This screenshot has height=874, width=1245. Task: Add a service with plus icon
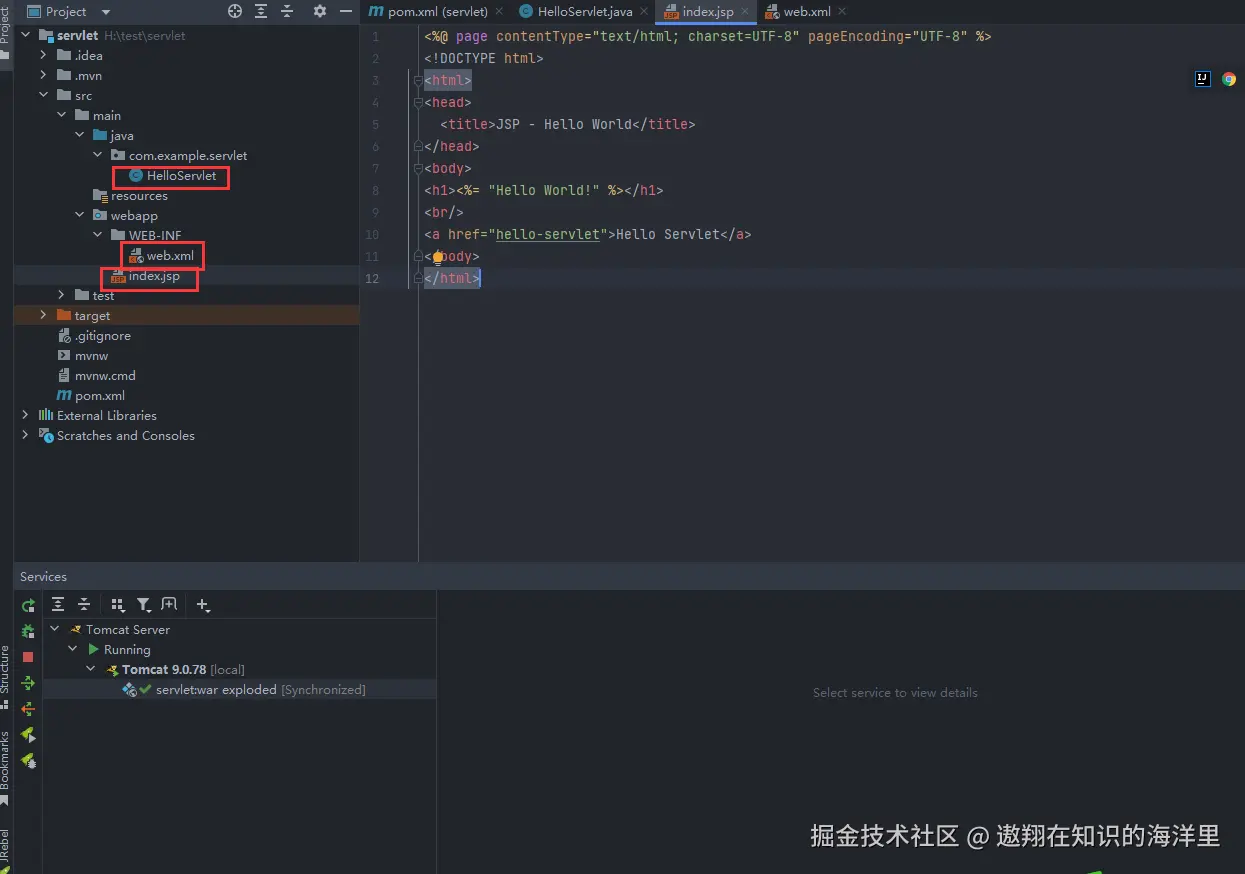pyautogui.click(x=203, y=604)
